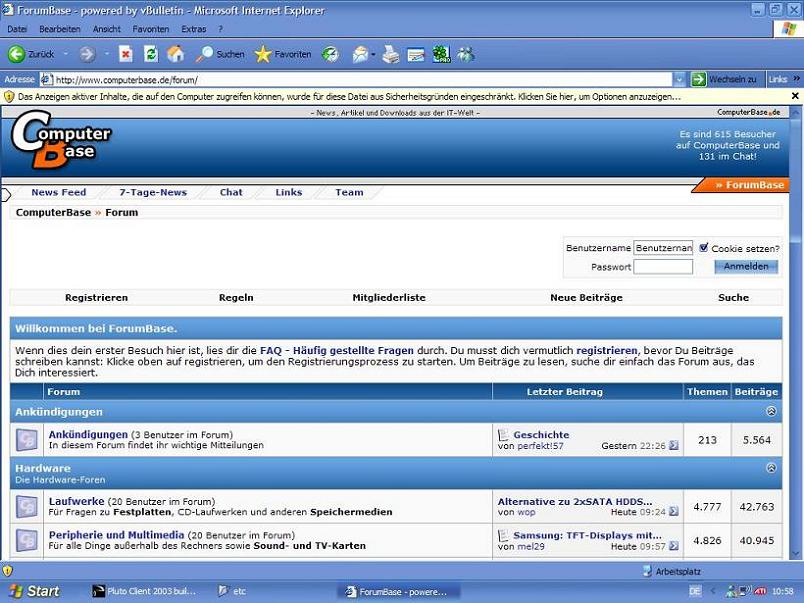Click the green PRO toolbar icon
Image resolution: width=804 pixels, height=603 pixels.
tap(441, 54)
